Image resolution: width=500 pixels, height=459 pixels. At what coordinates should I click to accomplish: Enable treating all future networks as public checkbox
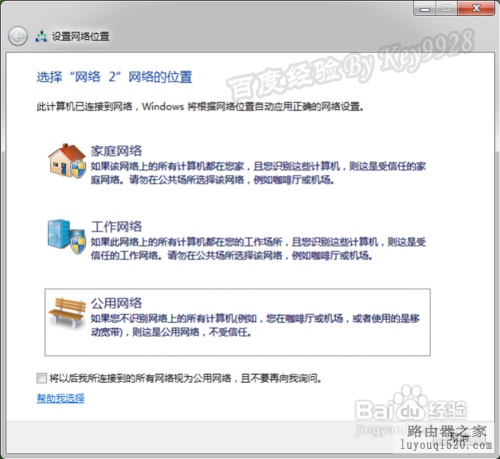tap(42, 378)
